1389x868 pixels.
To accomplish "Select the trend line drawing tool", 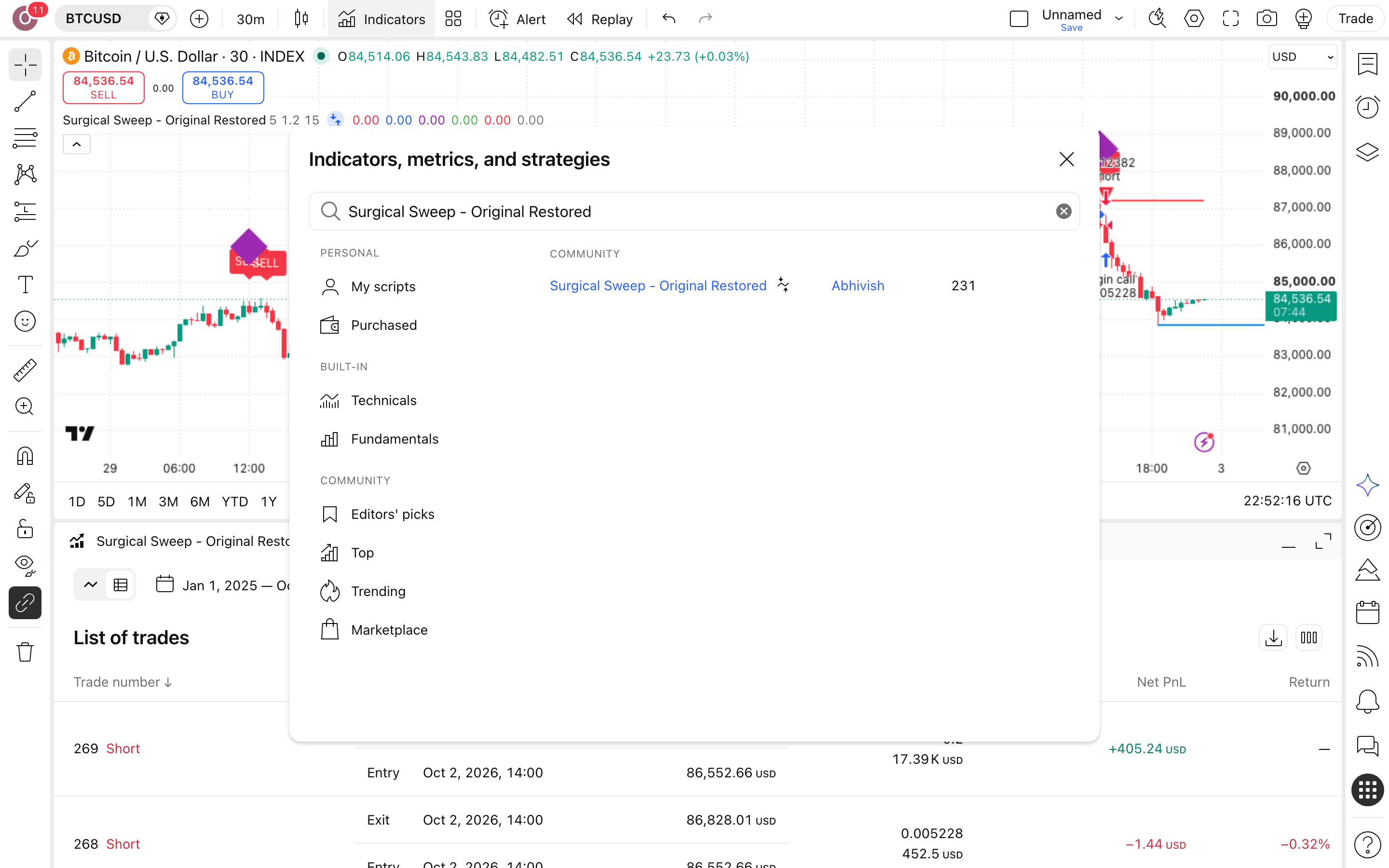I will point(25,102).
